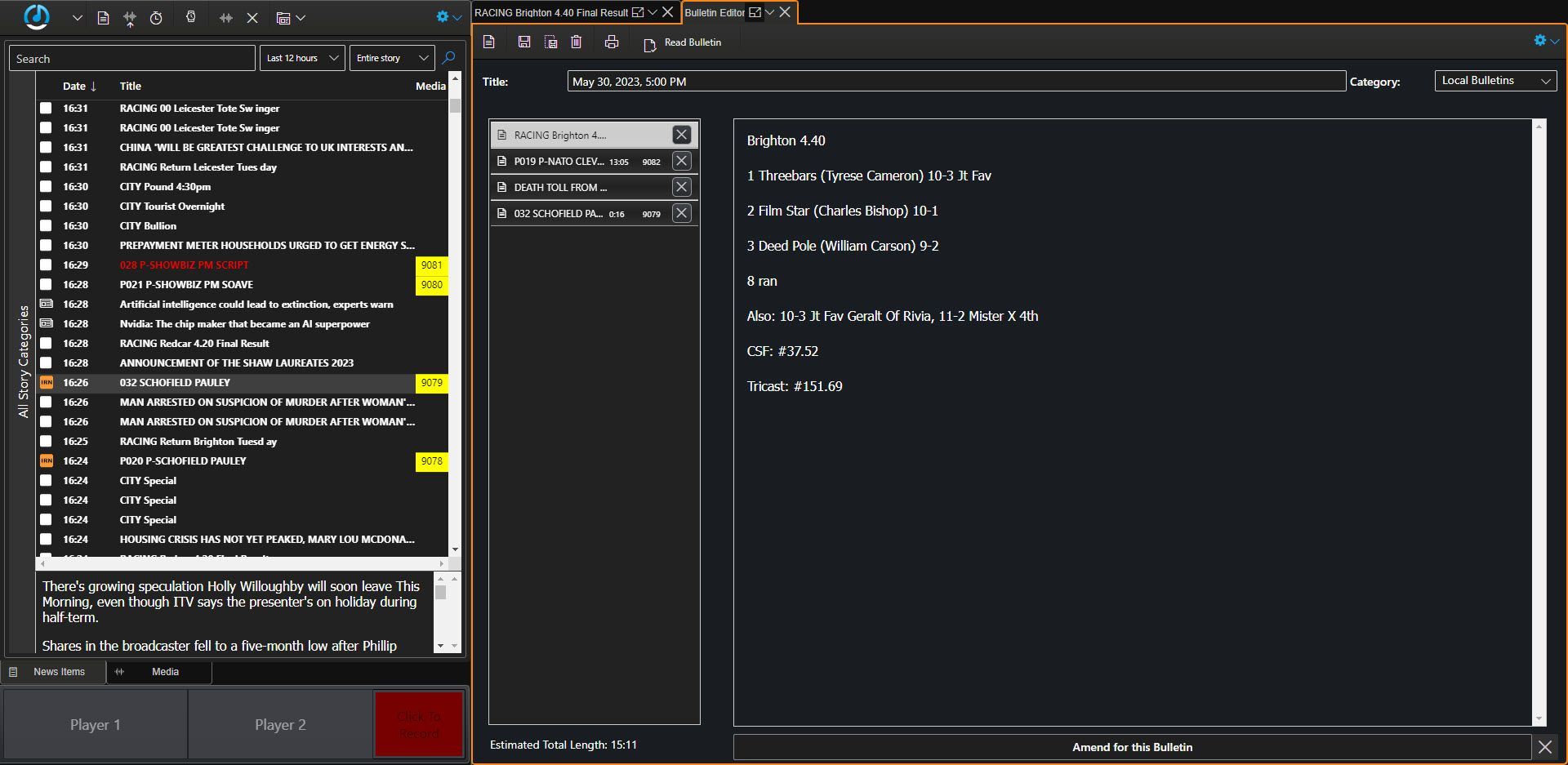Select the stopwatch timer icon in the toolbar
Screen dimensions: 1568x765
coord(156,17)
